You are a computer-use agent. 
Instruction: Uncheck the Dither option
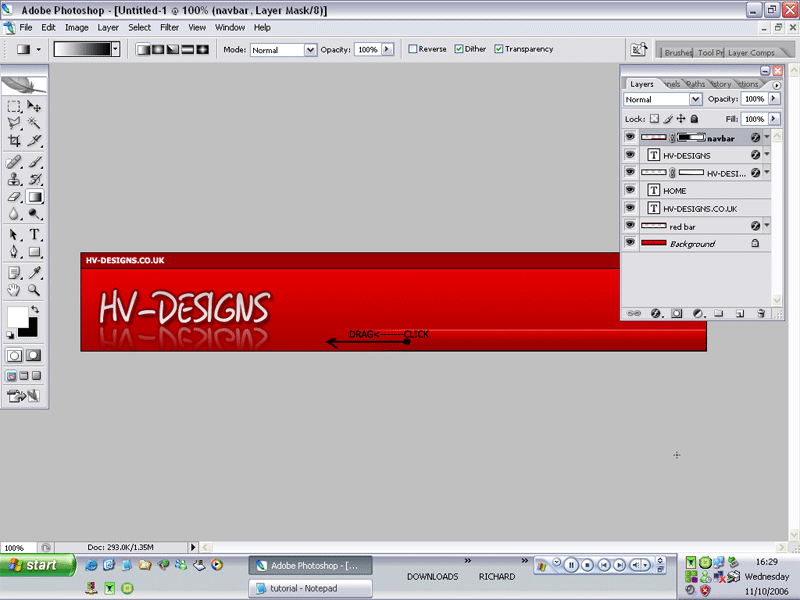[x=459, y=49]
